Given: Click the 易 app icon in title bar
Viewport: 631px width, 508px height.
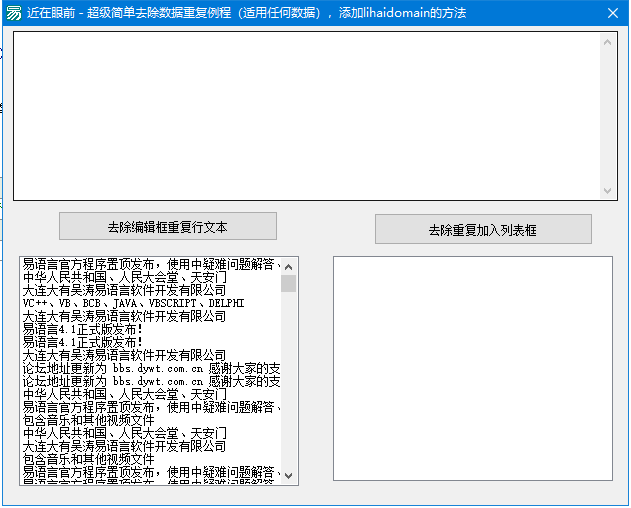Looking at the screenshot, I should click(13, 13).
